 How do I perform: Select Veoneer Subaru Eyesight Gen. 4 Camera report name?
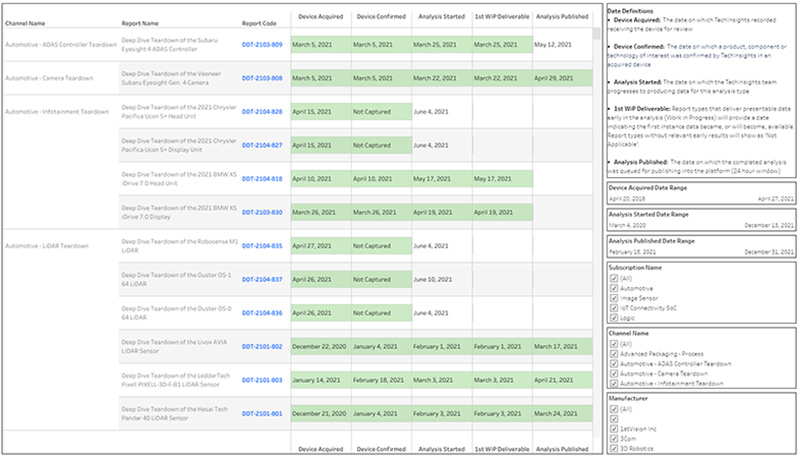171,79
